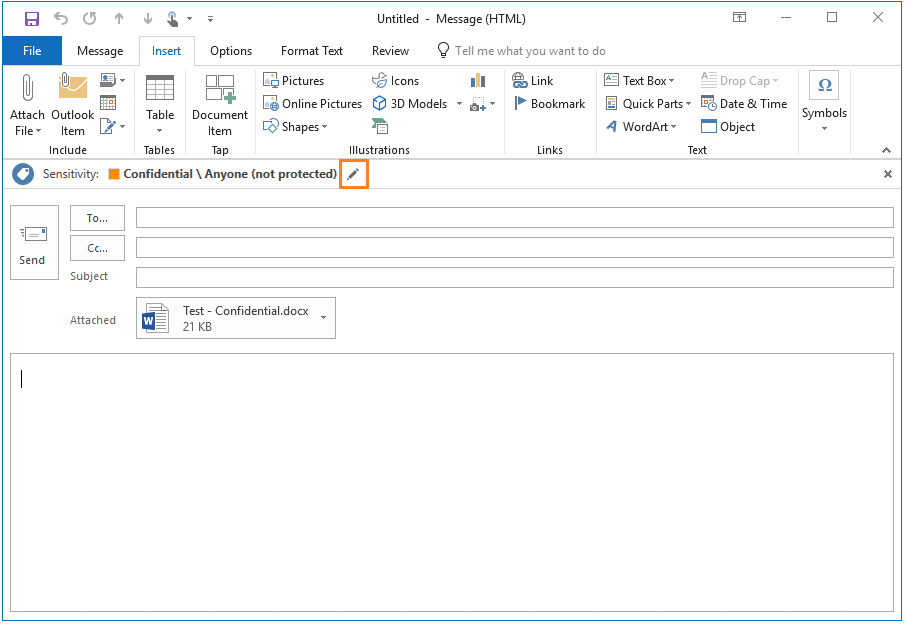This screenshot has width=905, height=624.
Task: Insert an Outlook Item
Action: pos(73,105)
